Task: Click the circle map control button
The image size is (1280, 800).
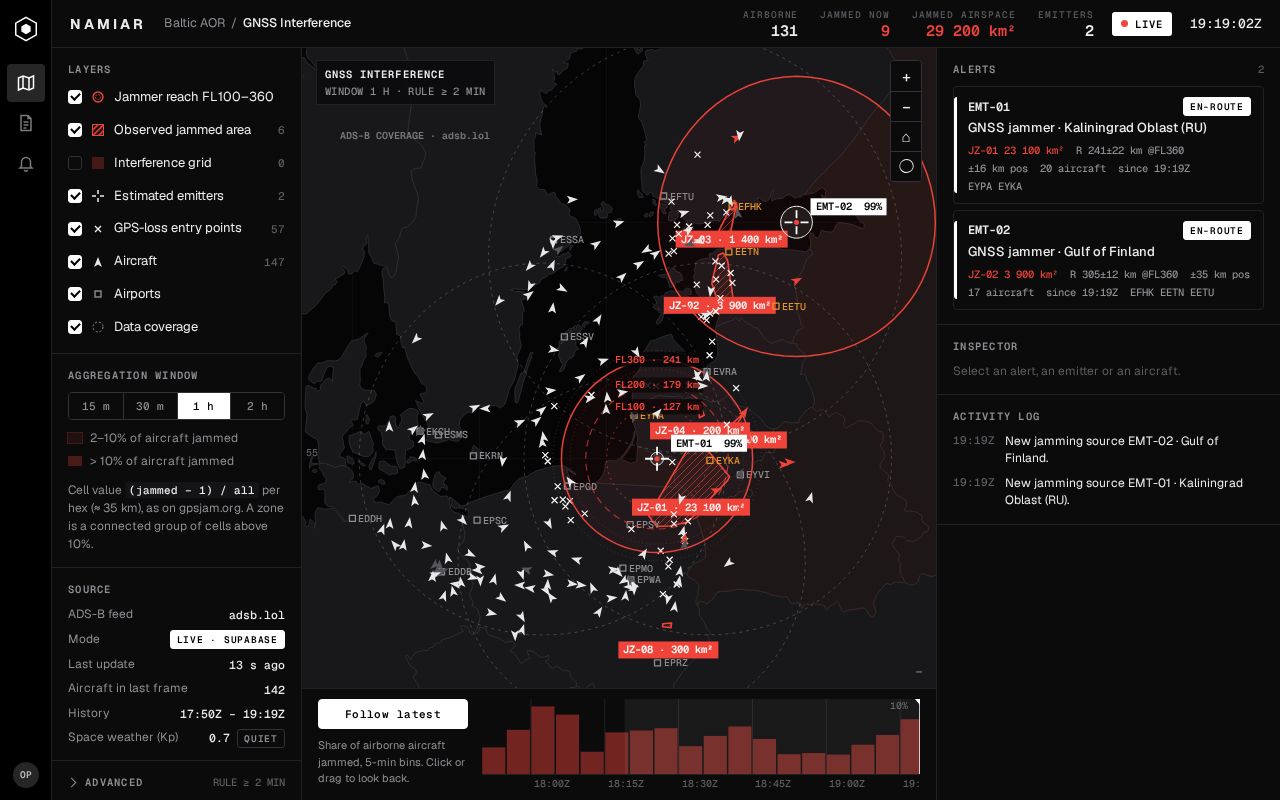Action: [x=906, y=166]
